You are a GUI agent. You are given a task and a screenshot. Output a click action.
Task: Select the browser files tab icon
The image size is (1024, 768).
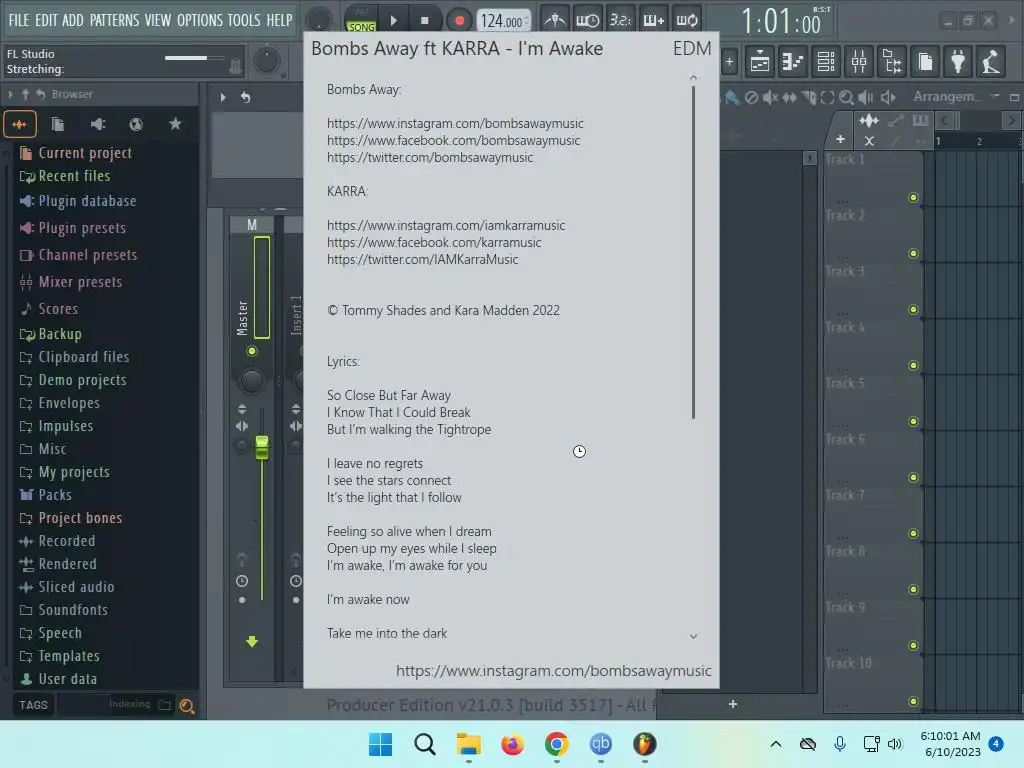[x=57, y=124]
